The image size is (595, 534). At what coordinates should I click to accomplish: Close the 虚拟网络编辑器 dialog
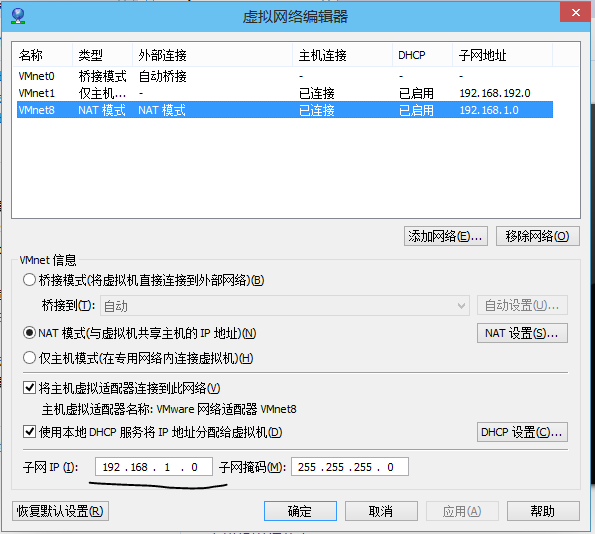pyautogui.click(x=575, y=13)
